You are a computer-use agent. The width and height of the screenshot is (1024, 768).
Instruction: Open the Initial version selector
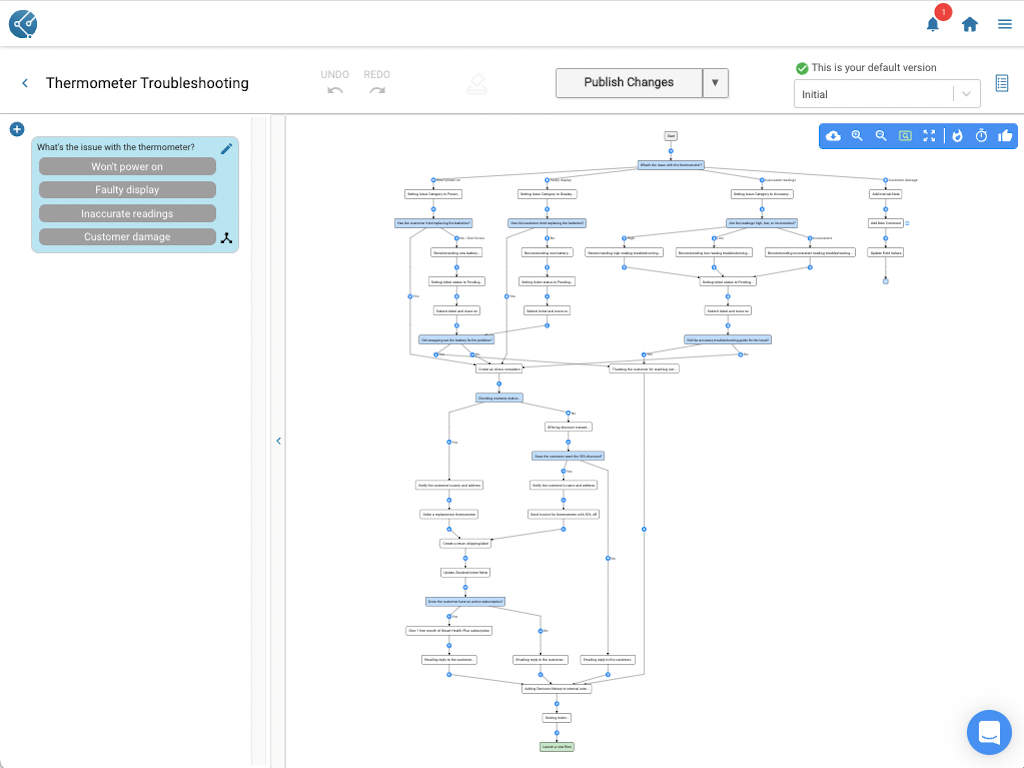(886, 94)
